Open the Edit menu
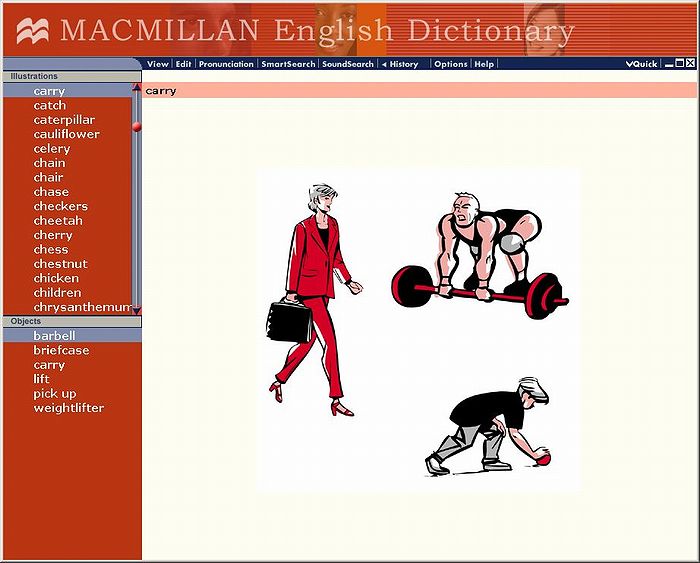The image size is (700, 563). 184,64
